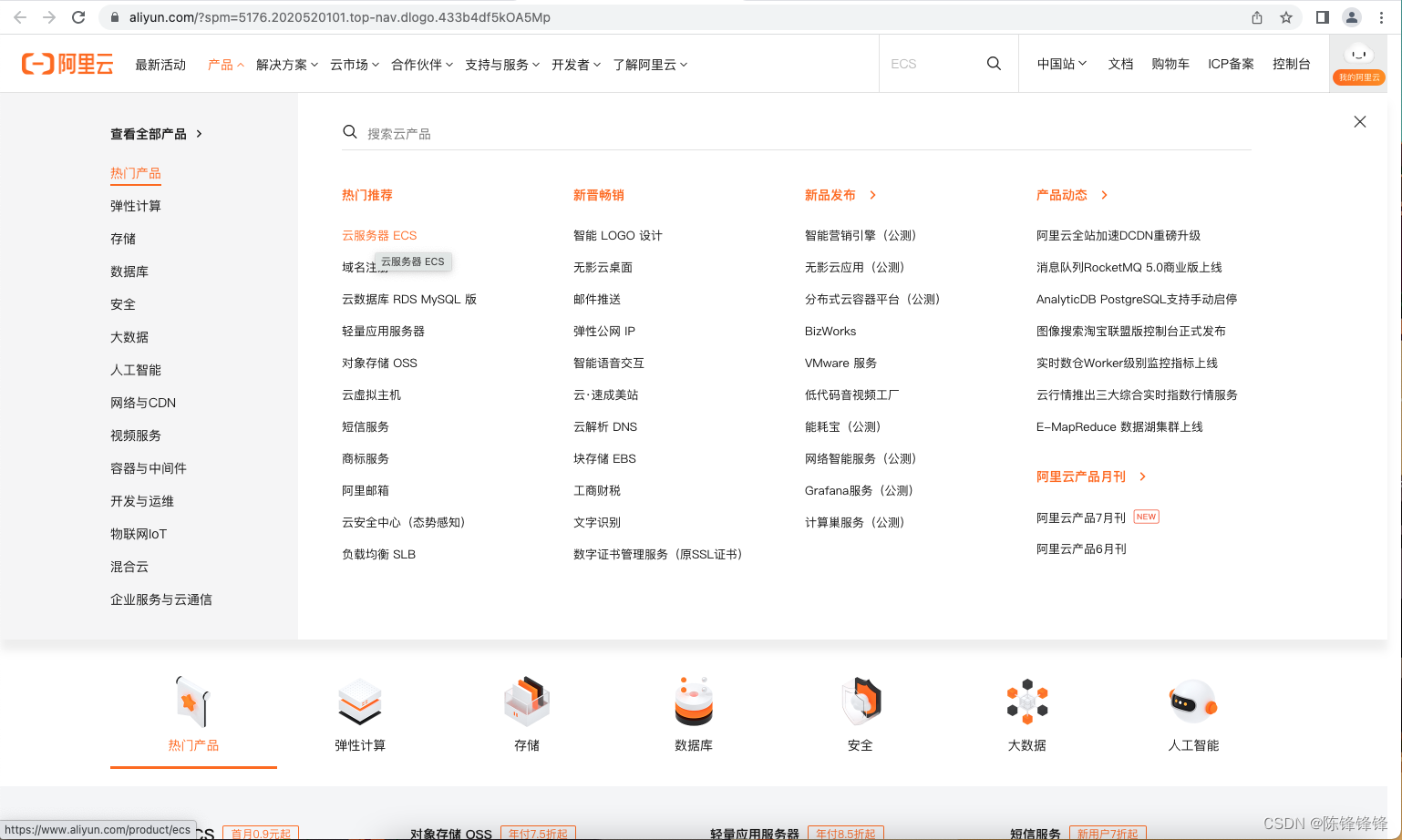Click the Aliyun orange logo
This screenshot has height=840, width=1402.
(x=67, y=63)
